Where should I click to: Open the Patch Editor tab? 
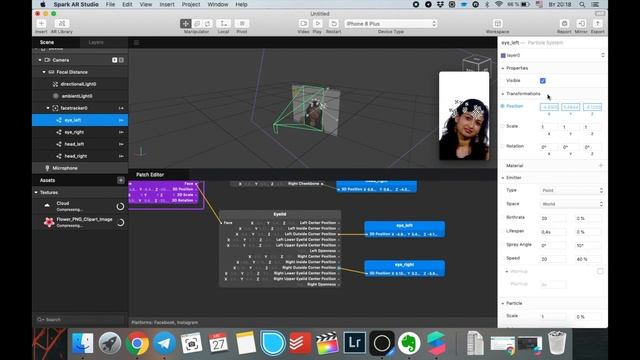click(x=150, y=175)
